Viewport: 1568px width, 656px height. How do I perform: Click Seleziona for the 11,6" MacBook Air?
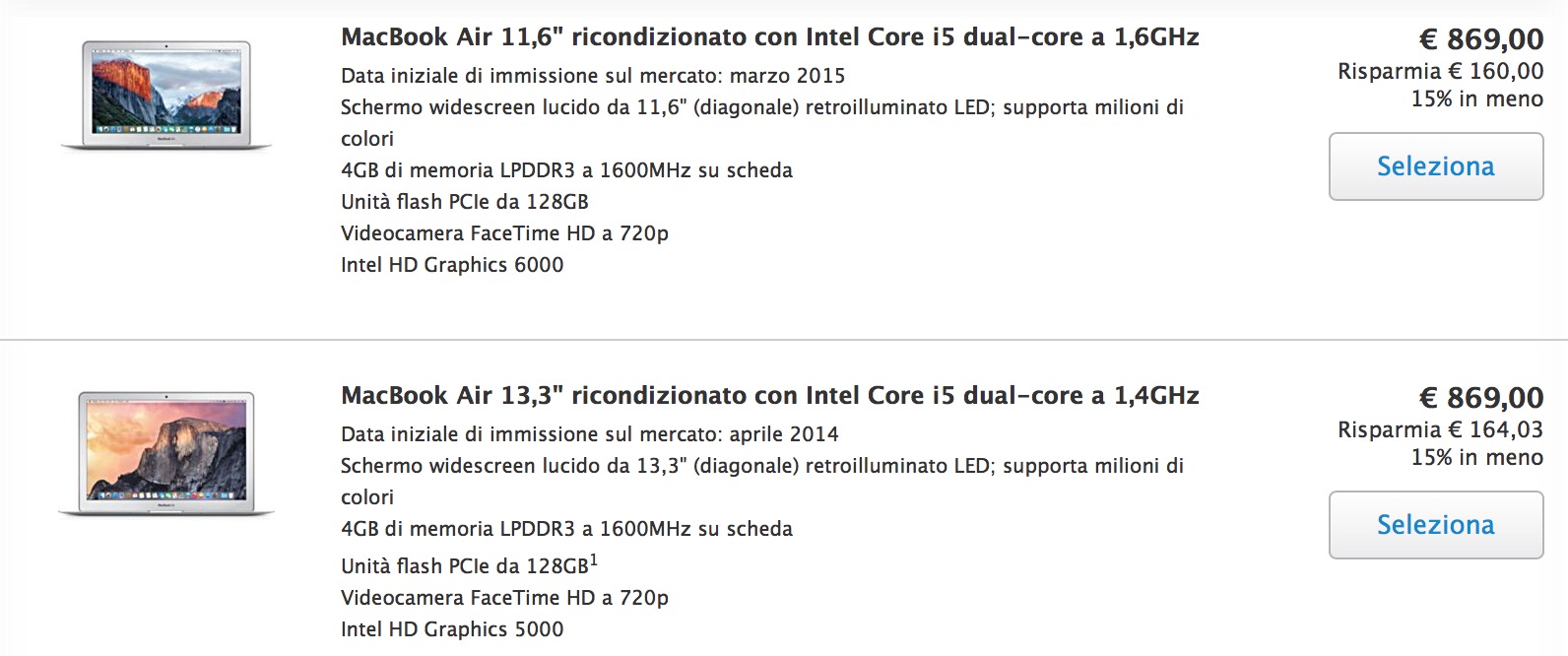point(1435,165)
